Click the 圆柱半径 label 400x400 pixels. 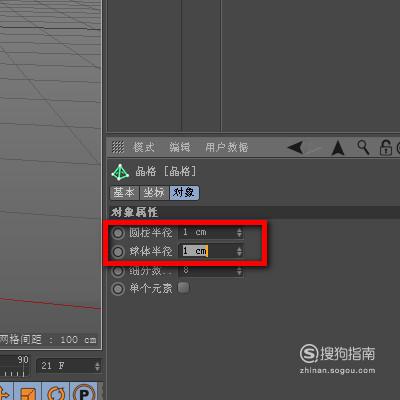(x=151, y=232)
